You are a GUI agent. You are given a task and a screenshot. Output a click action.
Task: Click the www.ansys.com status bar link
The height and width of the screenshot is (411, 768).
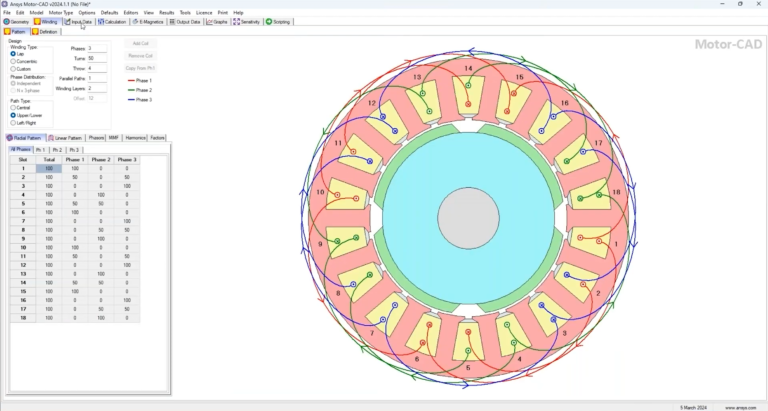click(741, 408)
